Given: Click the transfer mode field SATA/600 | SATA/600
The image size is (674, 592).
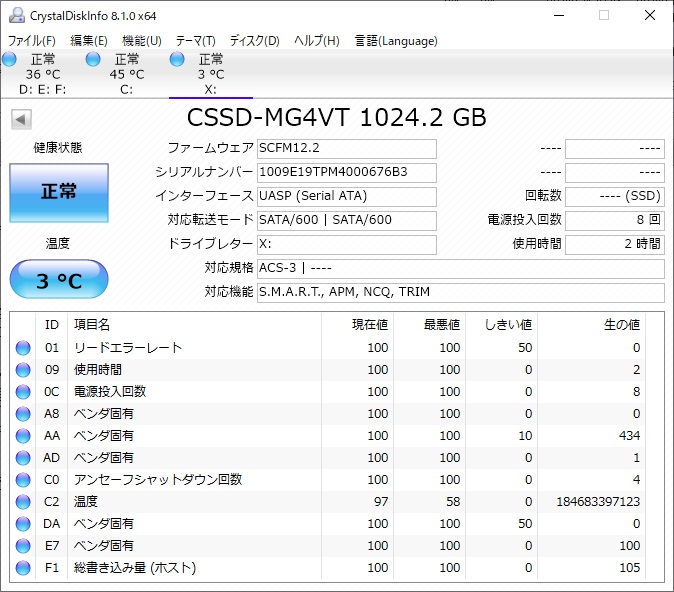Looking at the screenshot, I should click(347, 221).
